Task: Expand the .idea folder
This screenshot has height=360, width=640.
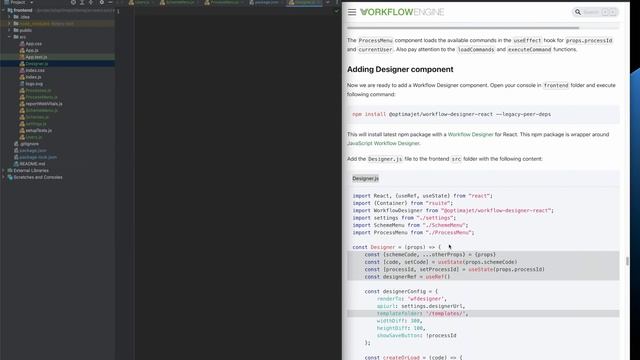Action: pyautogui.click(x=9, y=17)
